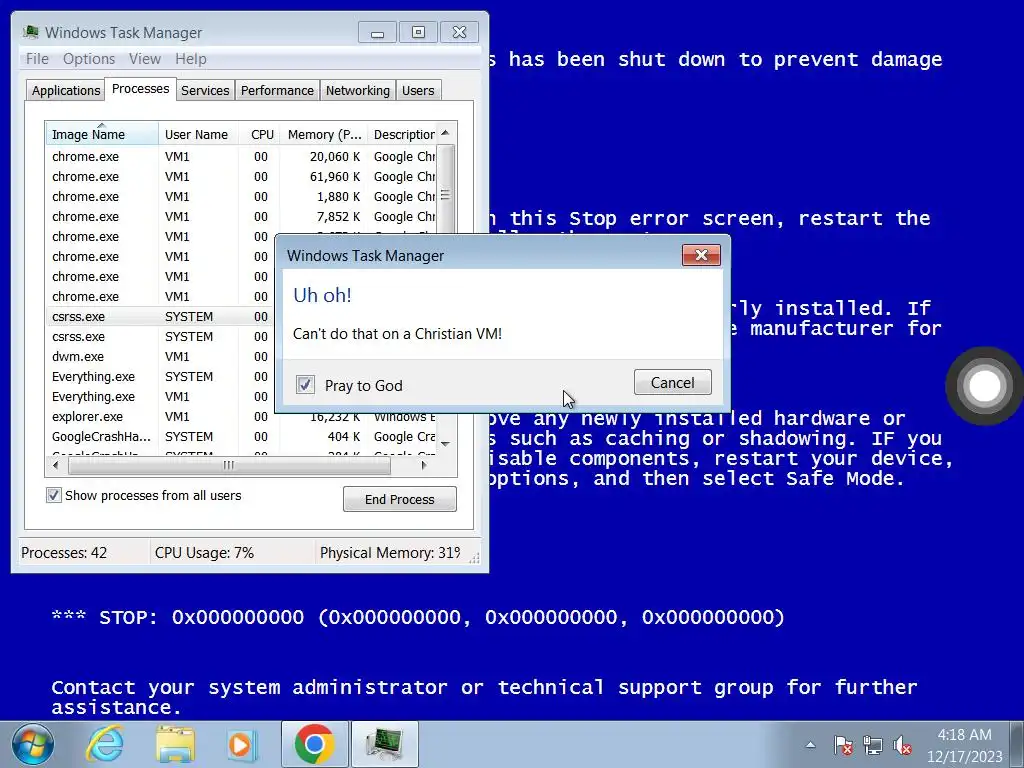Click the horizontal scroll left arrow
Viewport: 1024px width, 768px height.
(56, 466)
